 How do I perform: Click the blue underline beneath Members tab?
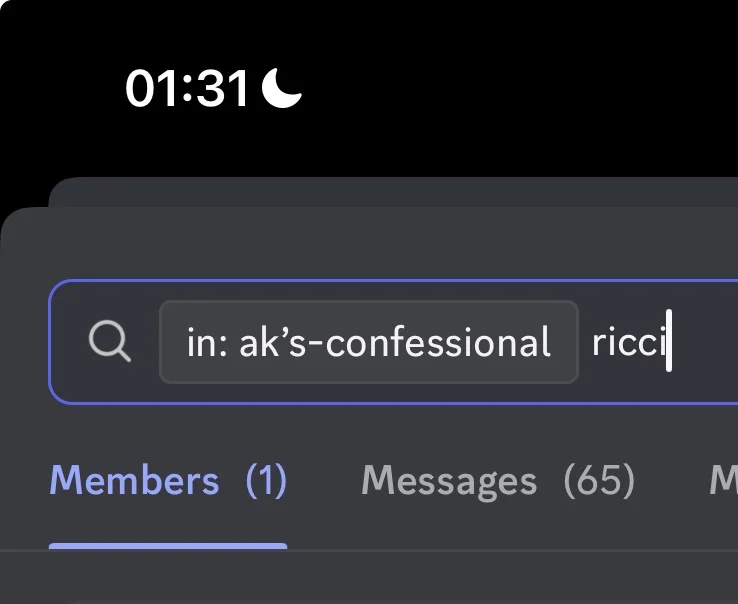coord(168,546)
